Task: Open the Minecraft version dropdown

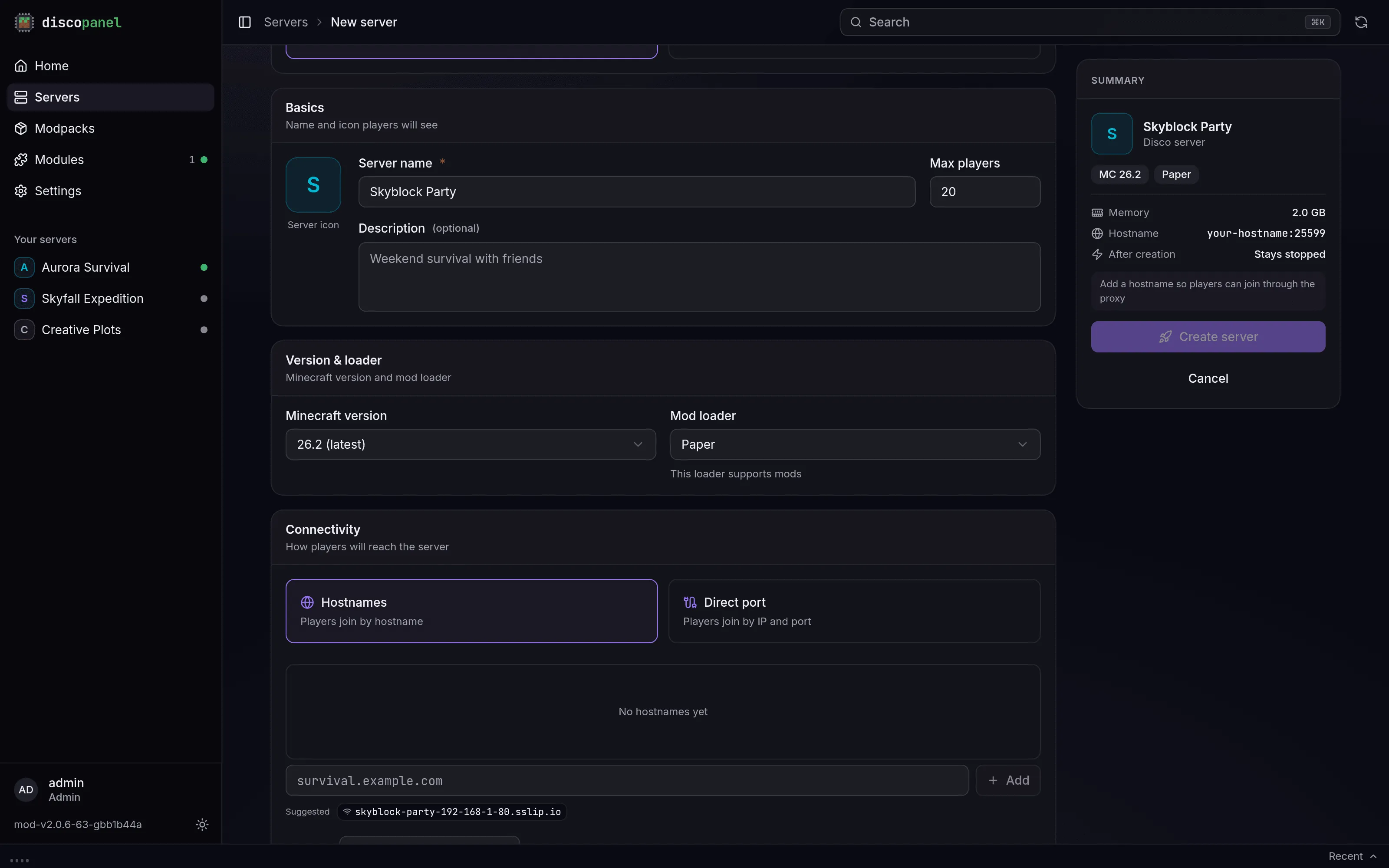Action: click(471, 444)
